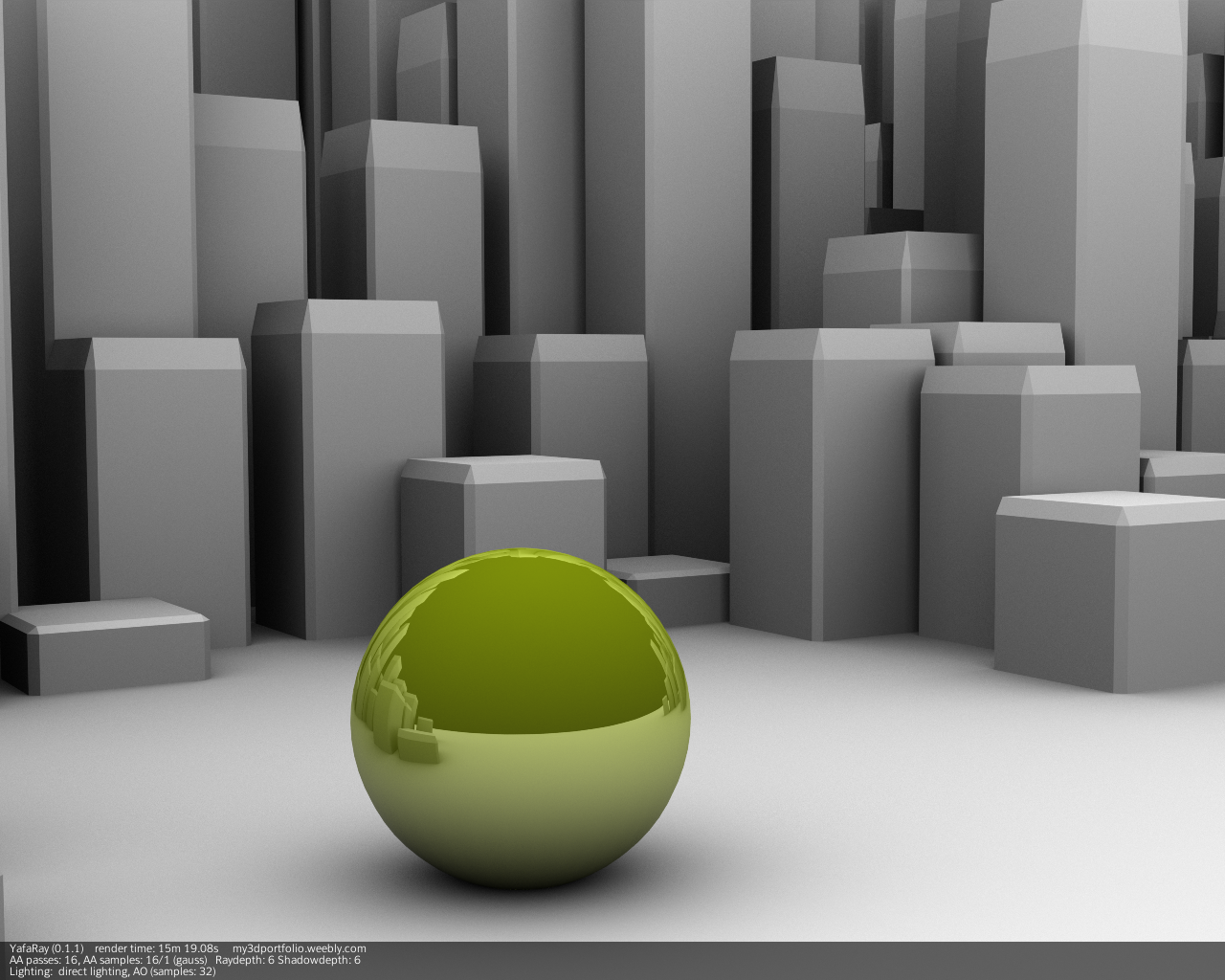This screenshot has height=980, width=1225.
Task: Click the my3dportfolio.weebly.com text
Action: pyautogui.click(x=299, y=948)
